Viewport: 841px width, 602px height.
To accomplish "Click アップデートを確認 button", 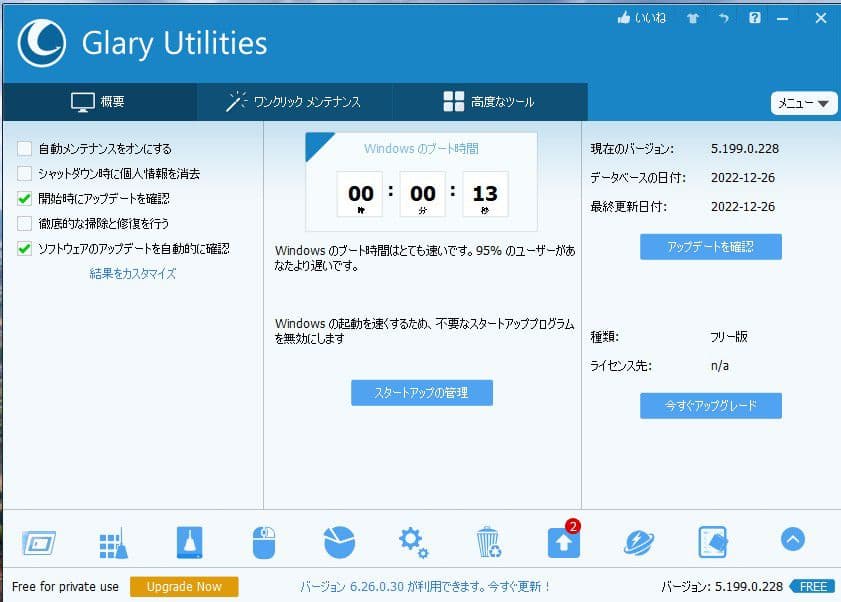I will (x=711, y=247).
